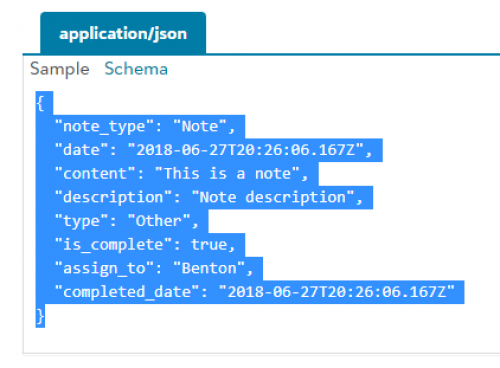This screenshot has width=500, height=368.
Task: Click "This is a note" value
Action: pyautogui.click(x=227, y=174)
